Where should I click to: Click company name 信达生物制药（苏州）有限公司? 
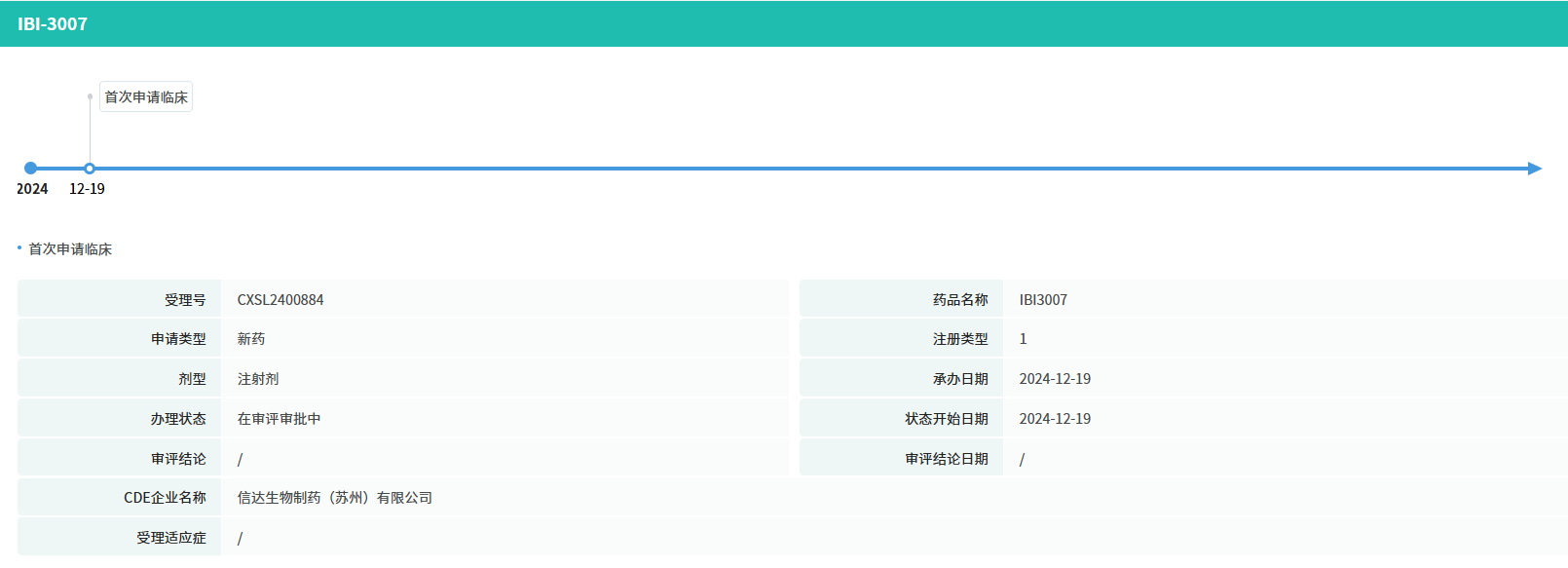click(335, 498)
